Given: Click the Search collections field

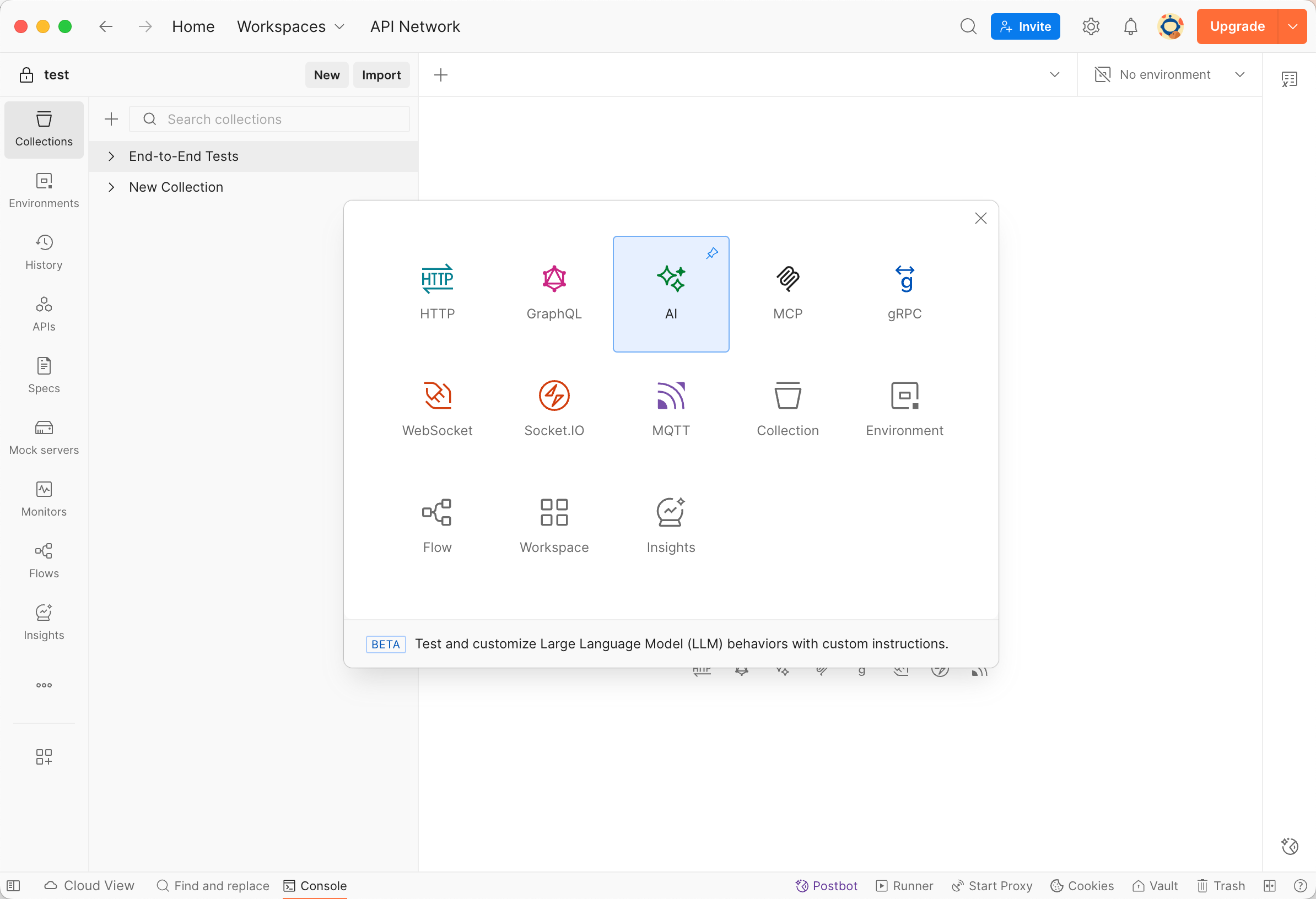Looking at the screenshot, I should (x=277, y=120).
